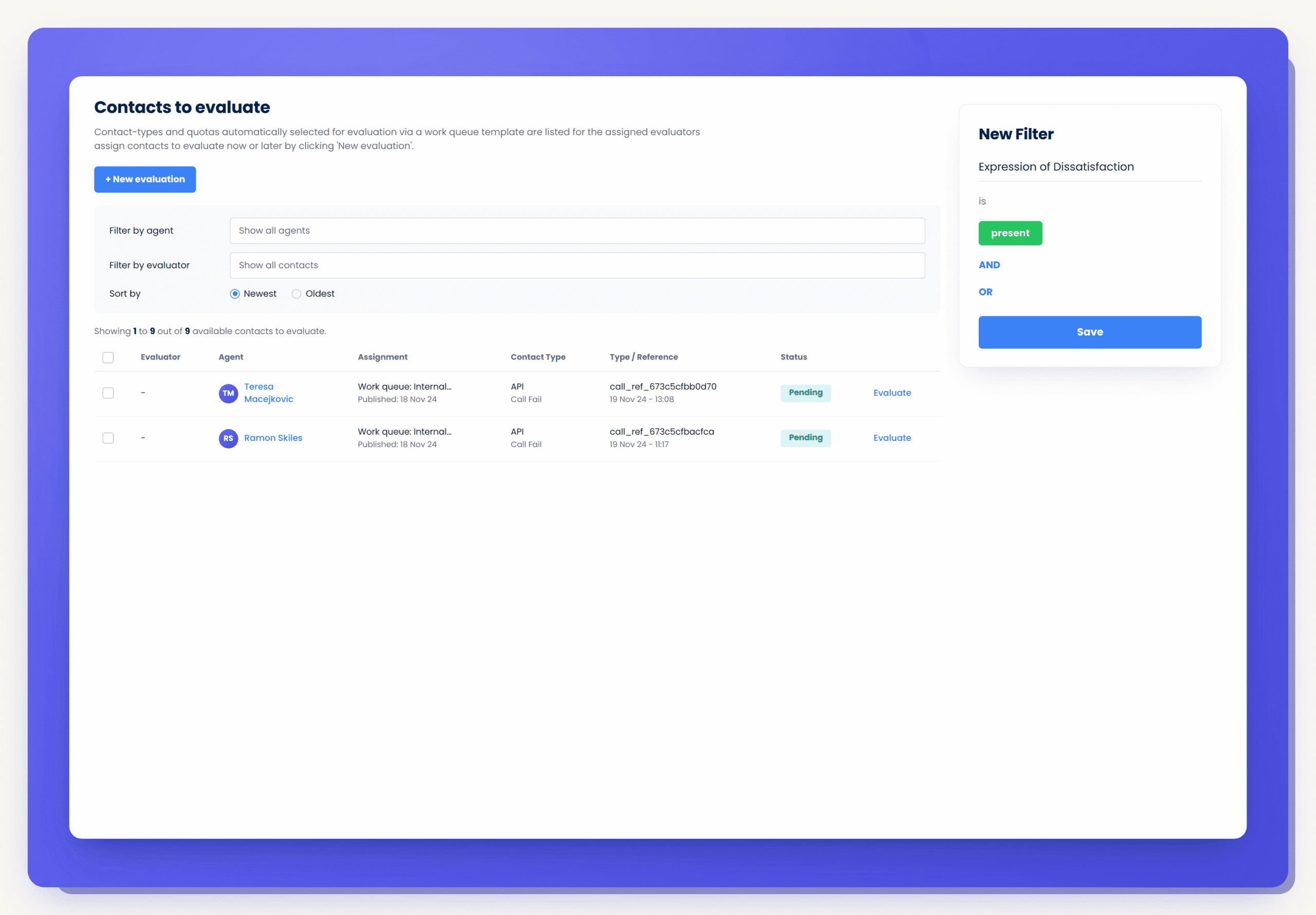The image size is (1316, 915).
Task: Check the box for Teresa Macejkovic's row
Action: [108, 393]
